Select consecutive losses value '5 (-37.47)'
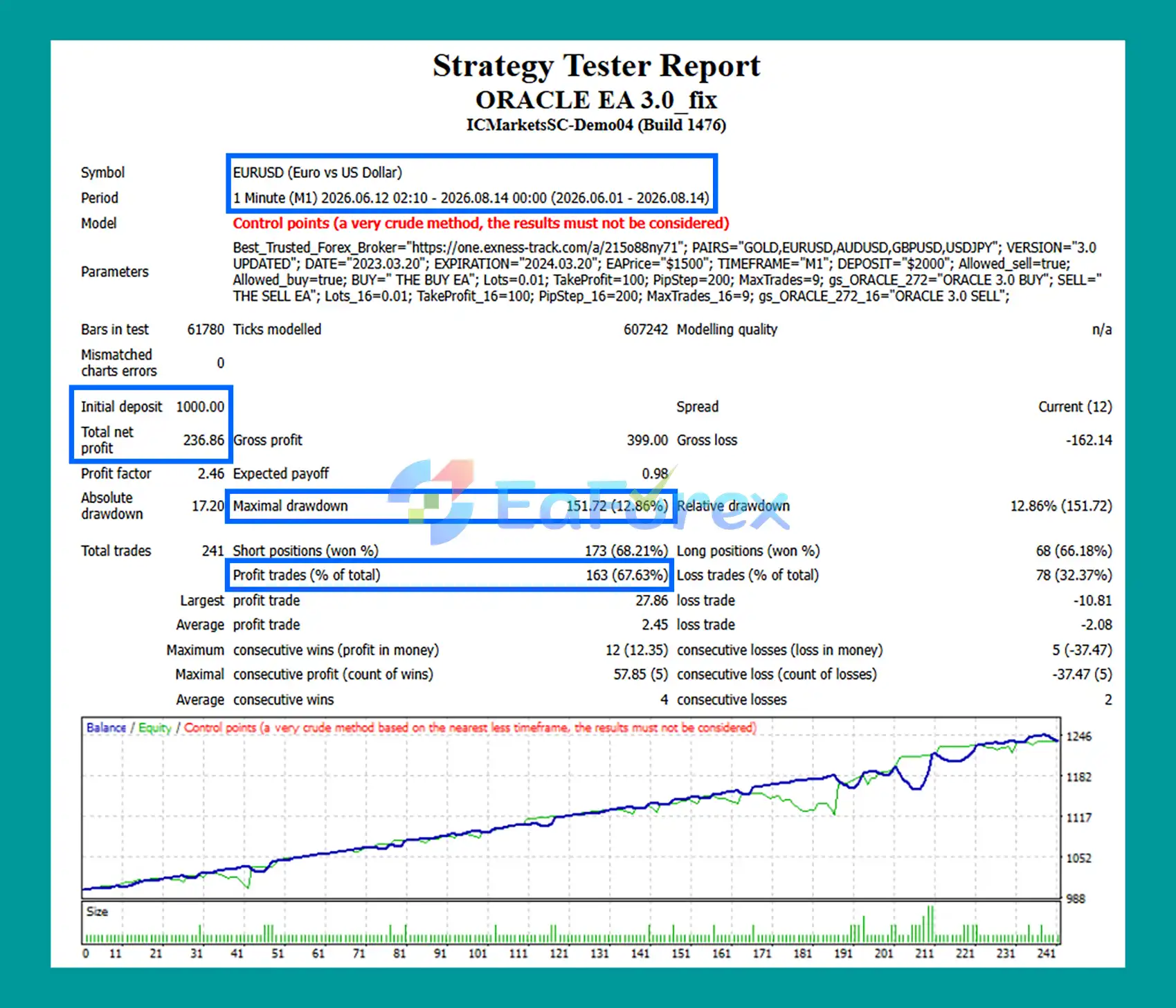This screenshot has width=1176, height=1008. coord(1082,650)
